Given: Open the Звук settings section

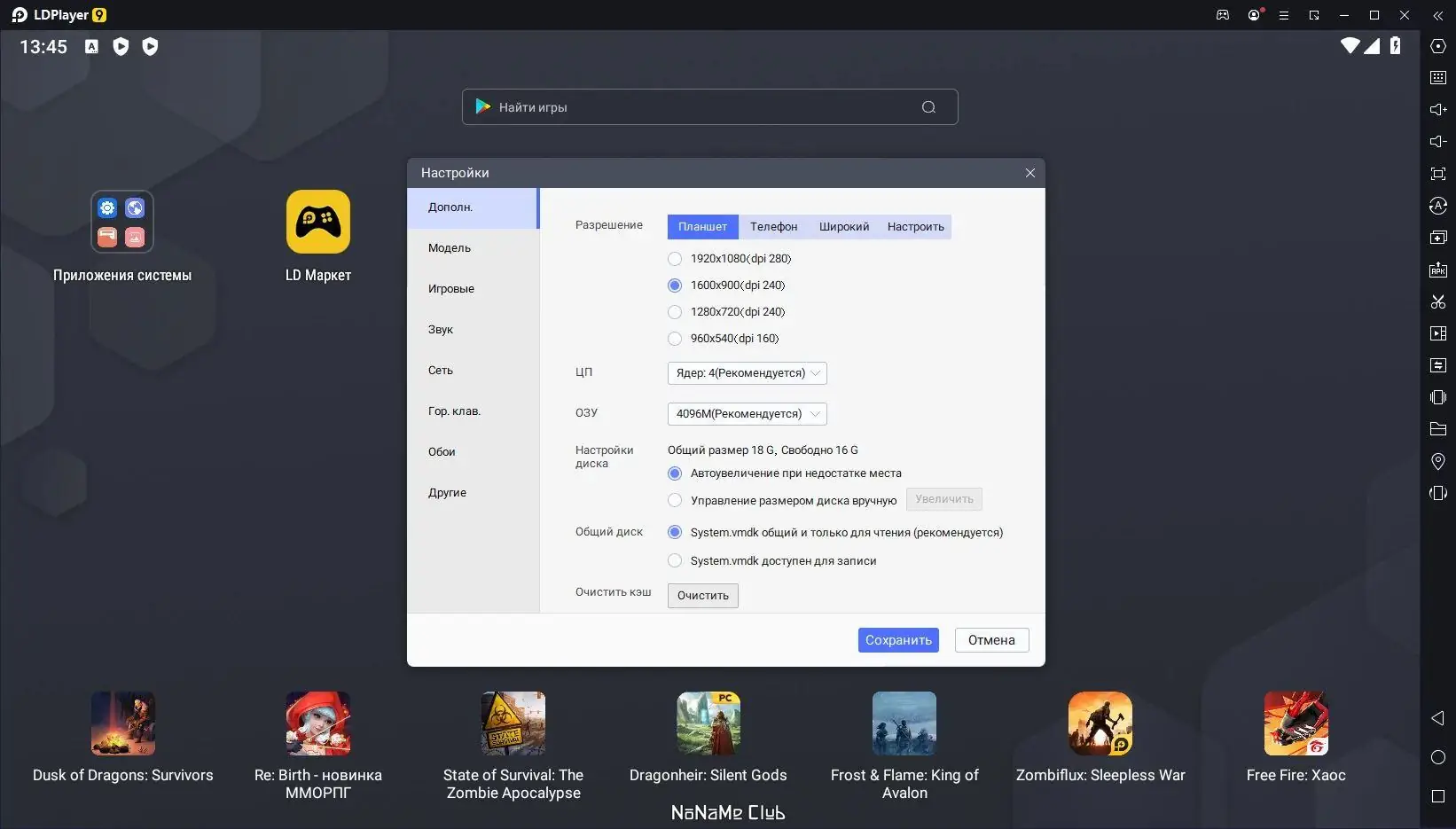Looking at the screenshot, I should (x=473, y=330).
